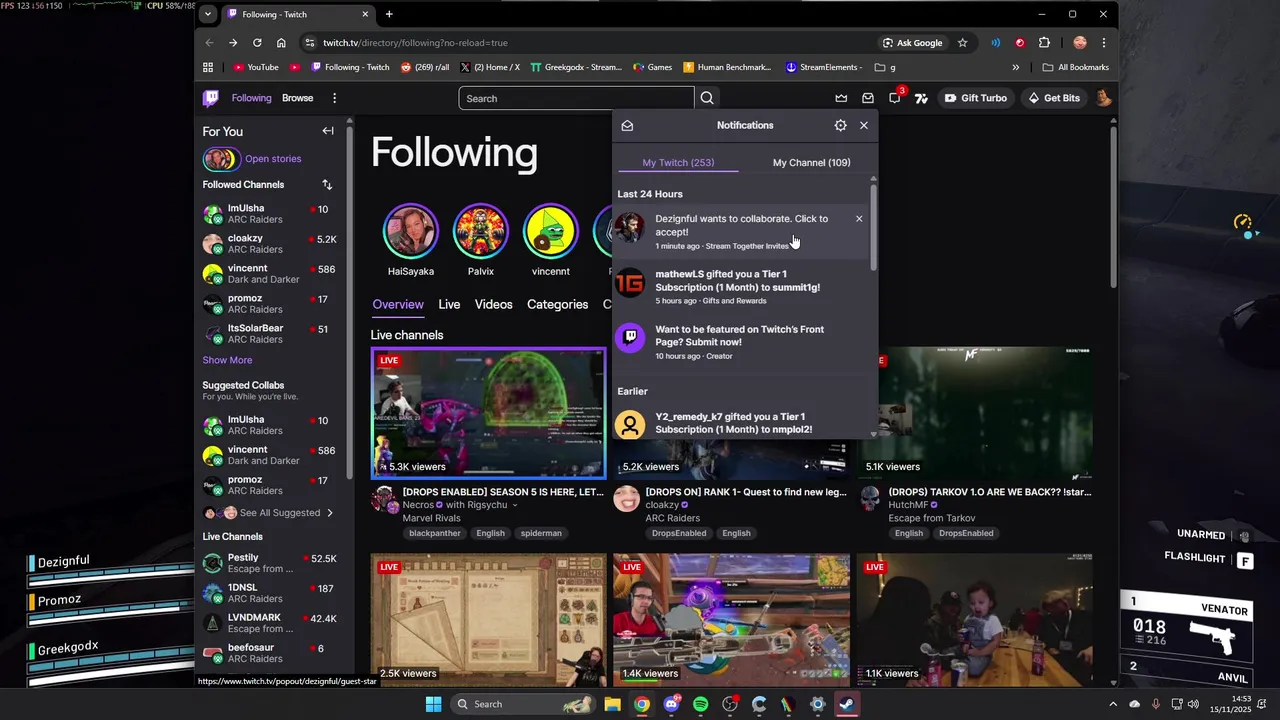Close the Notifications panel
1280x720 pixels.
click(864, 125)
